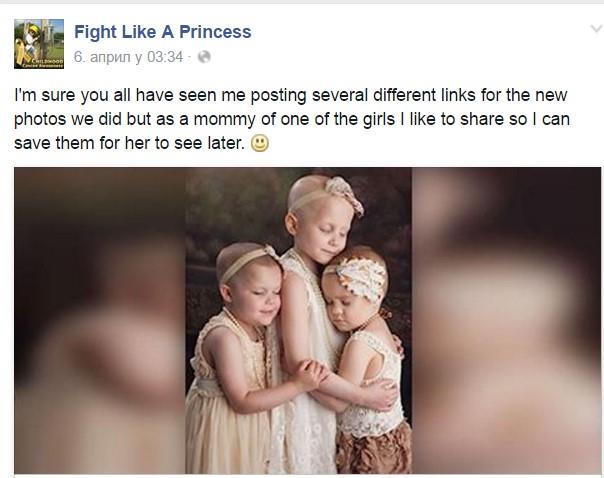The image size is (604, 478).
Task: Click the brown ruffled shorts in photo
Action: 374,448
